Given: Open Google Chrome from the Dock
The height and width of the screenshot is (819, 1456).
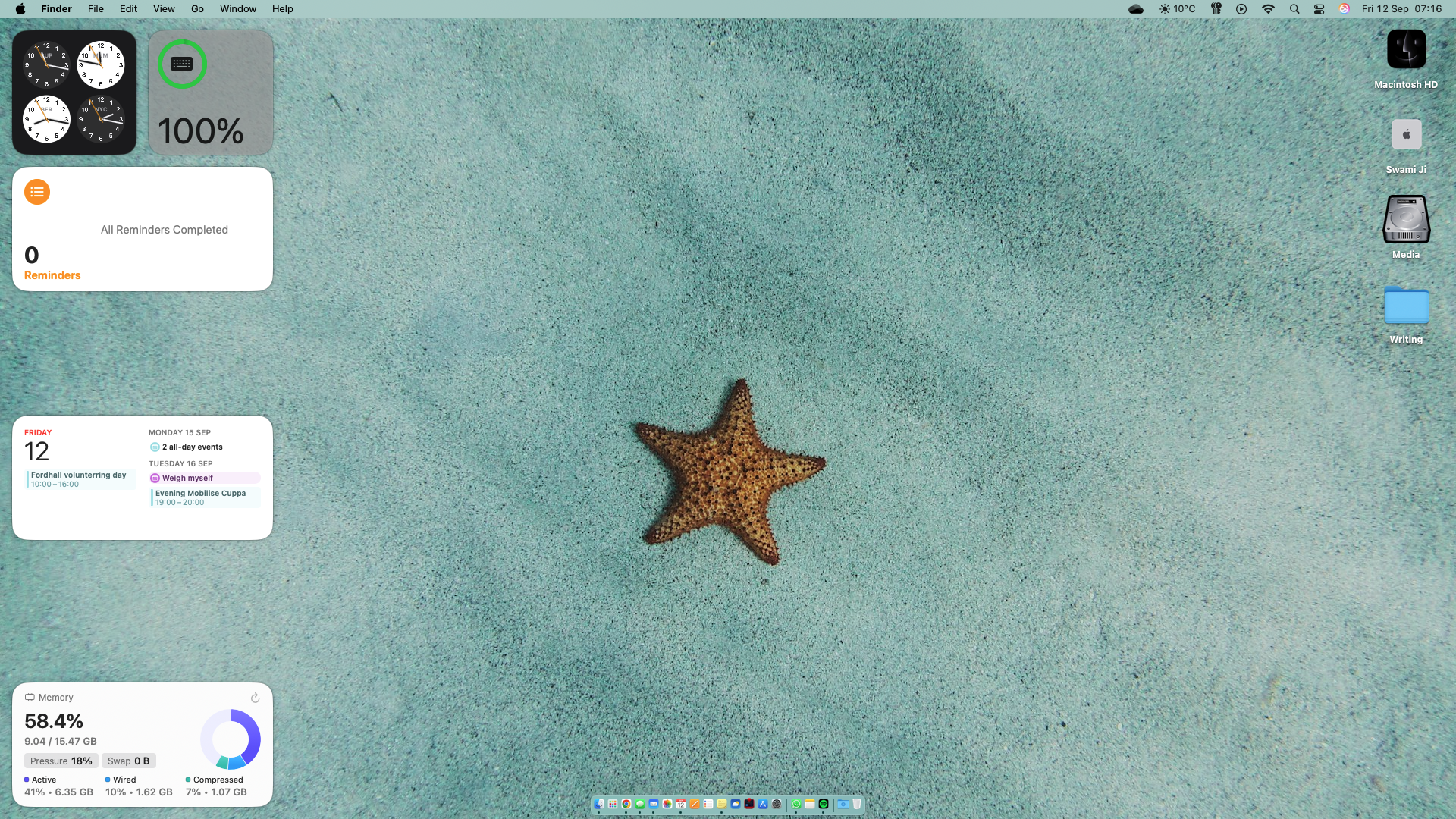Looking at the screenshot, I should click(626, 804).
